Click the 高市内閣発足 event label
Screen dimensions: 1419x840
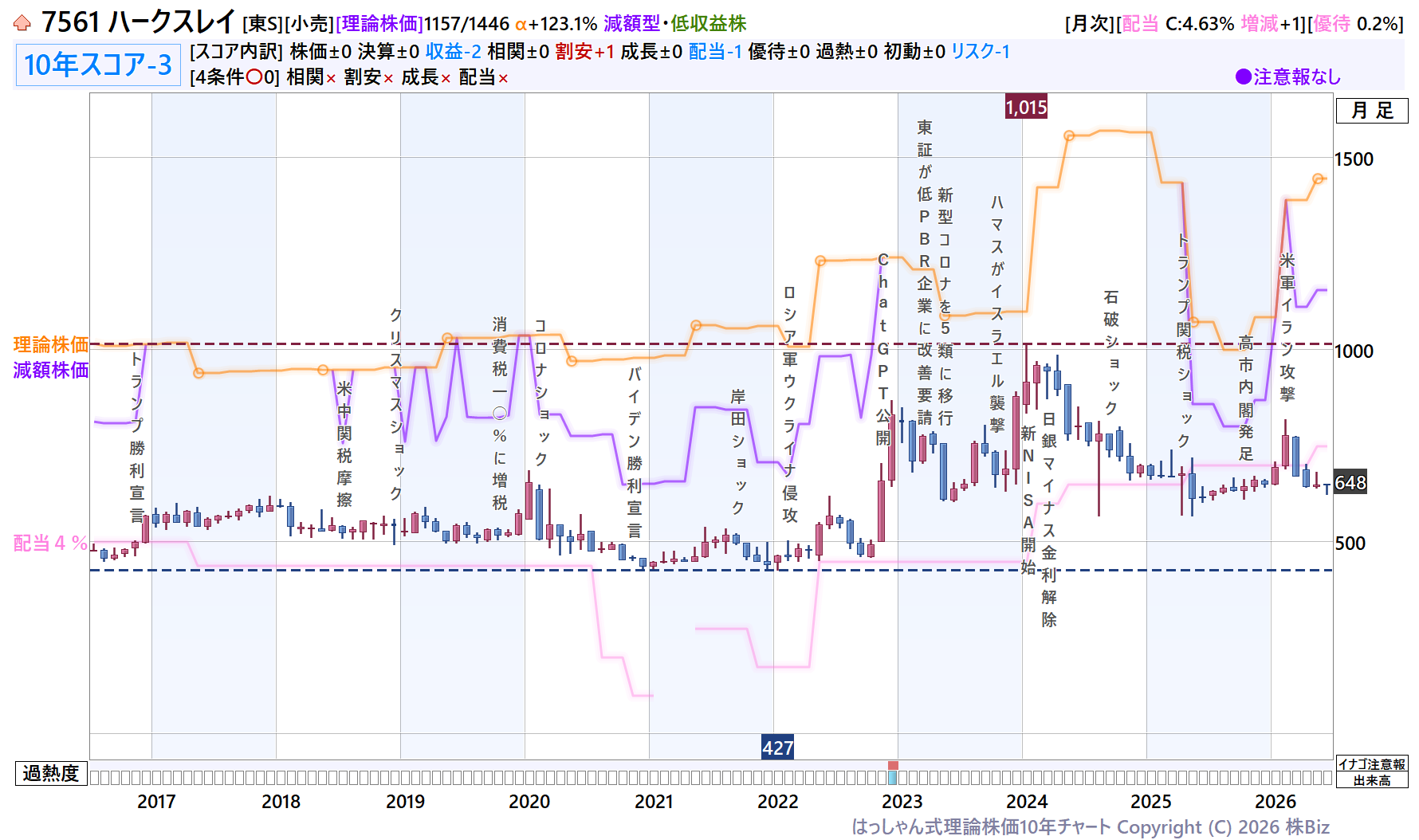pos(1246,398)
